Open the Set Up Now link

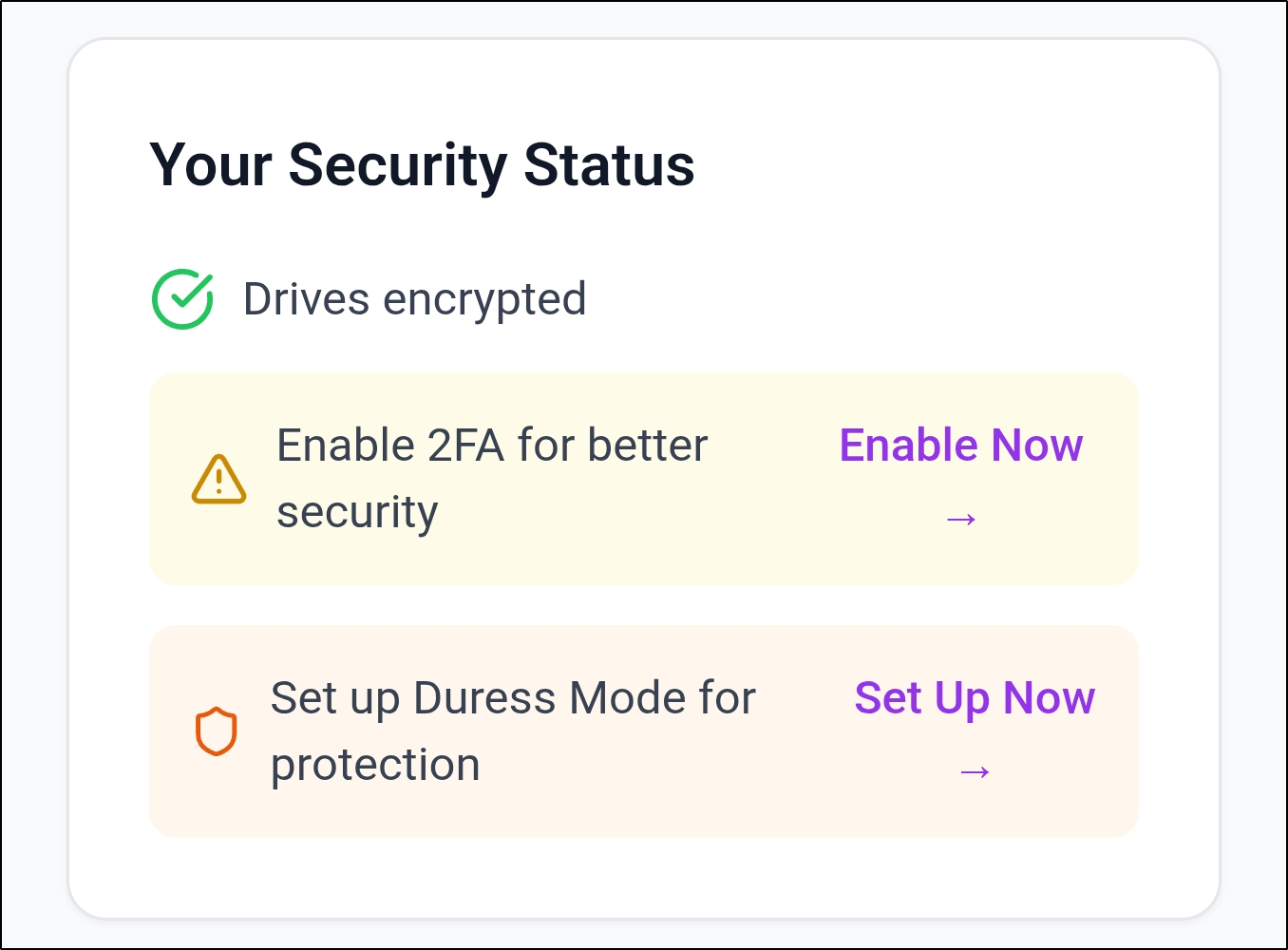coord(974,698)
